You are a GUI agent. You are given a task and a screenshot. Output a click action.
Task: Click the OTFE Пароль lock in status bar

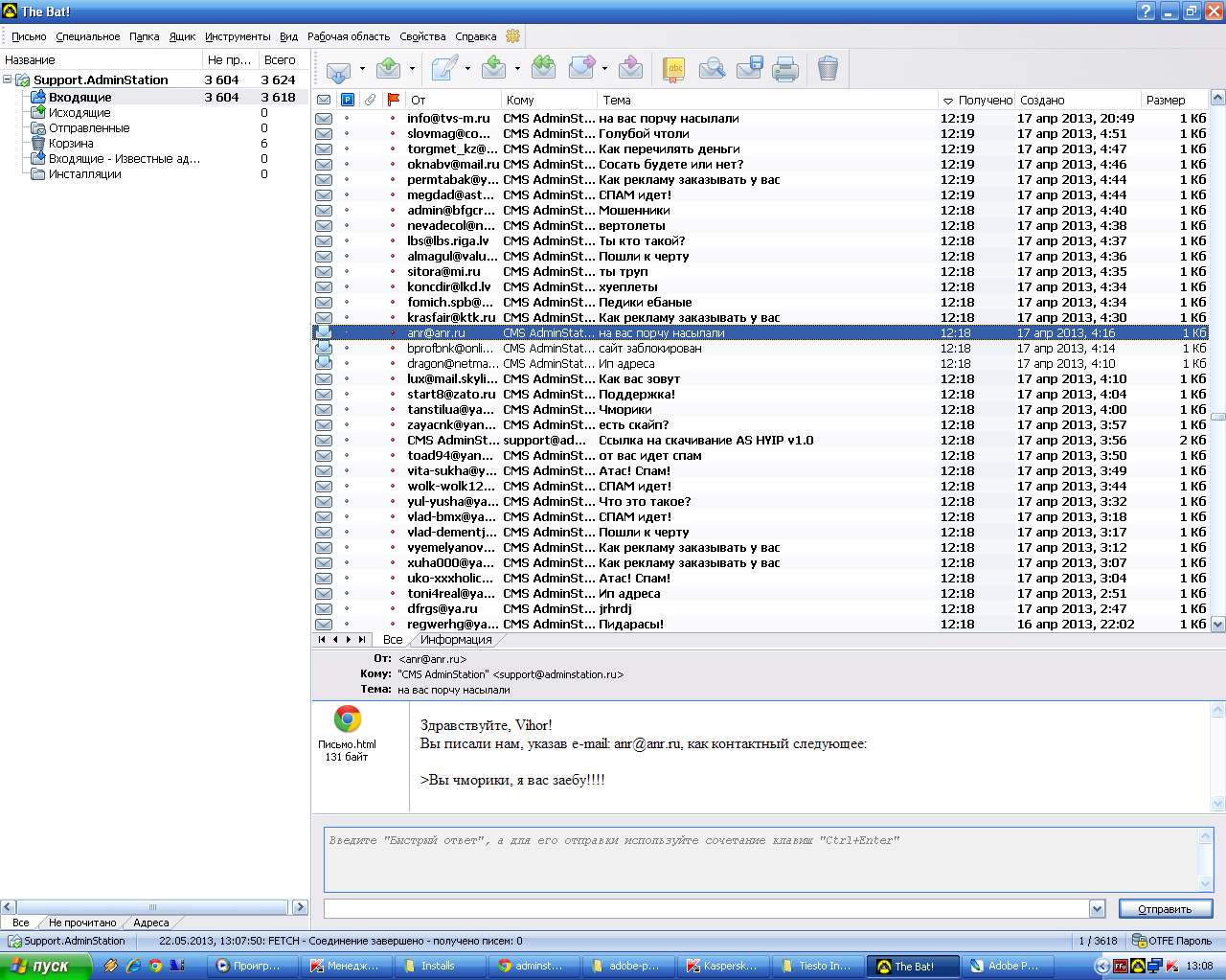(x=1170, y=941)
